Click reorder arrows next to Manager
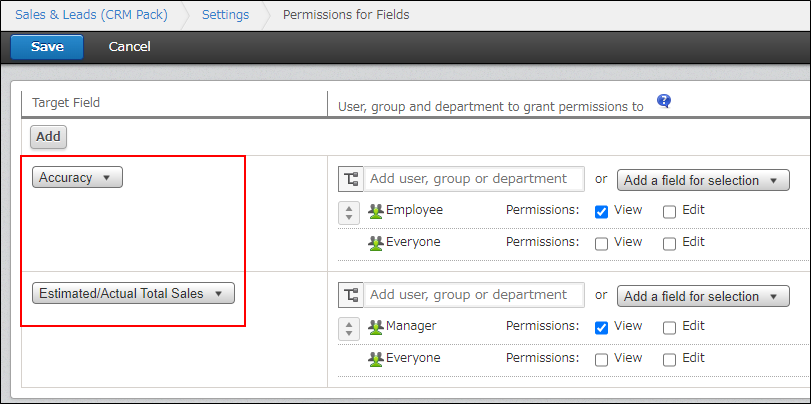 (350, 327)
